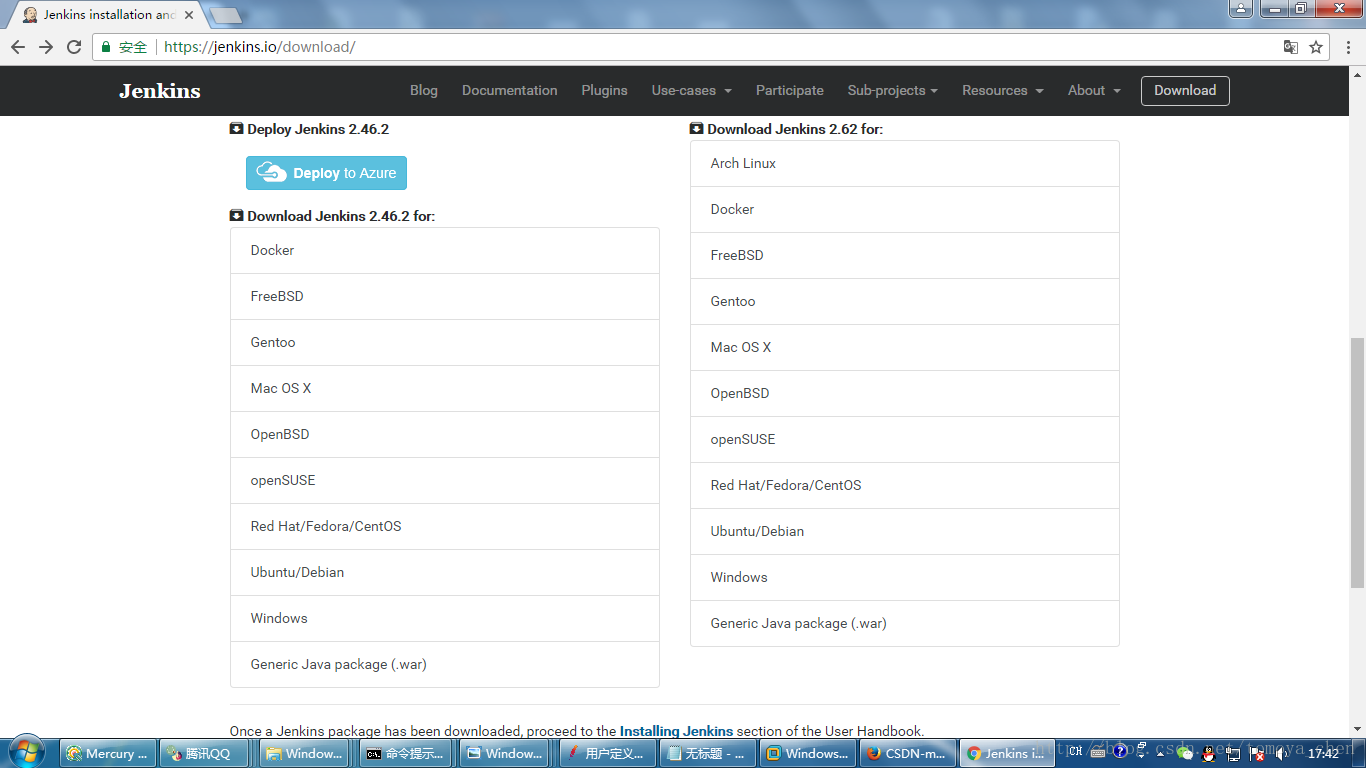Click the tray network icon with red X
The width and height of the screenshot is (1366, 768).
tap(1258, 754)
